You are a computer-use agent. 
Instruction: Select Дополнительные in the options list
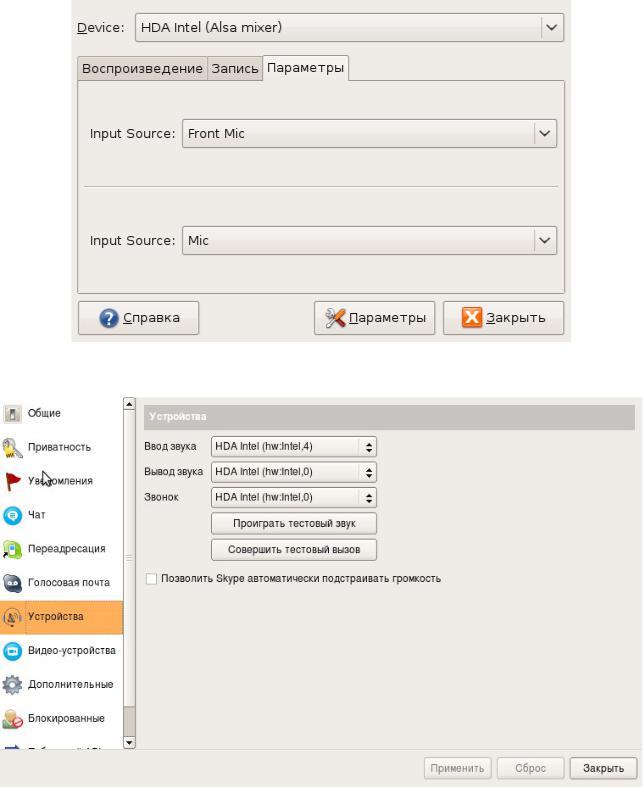click(61, 685)
